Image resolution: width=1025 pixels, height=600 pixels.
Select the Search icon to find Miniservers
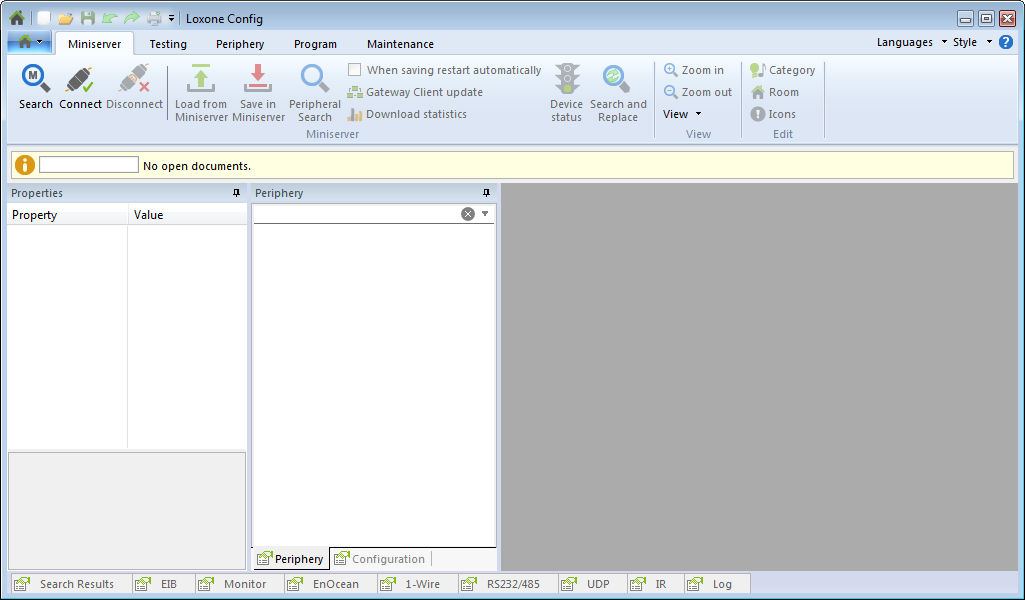(35, 85)
